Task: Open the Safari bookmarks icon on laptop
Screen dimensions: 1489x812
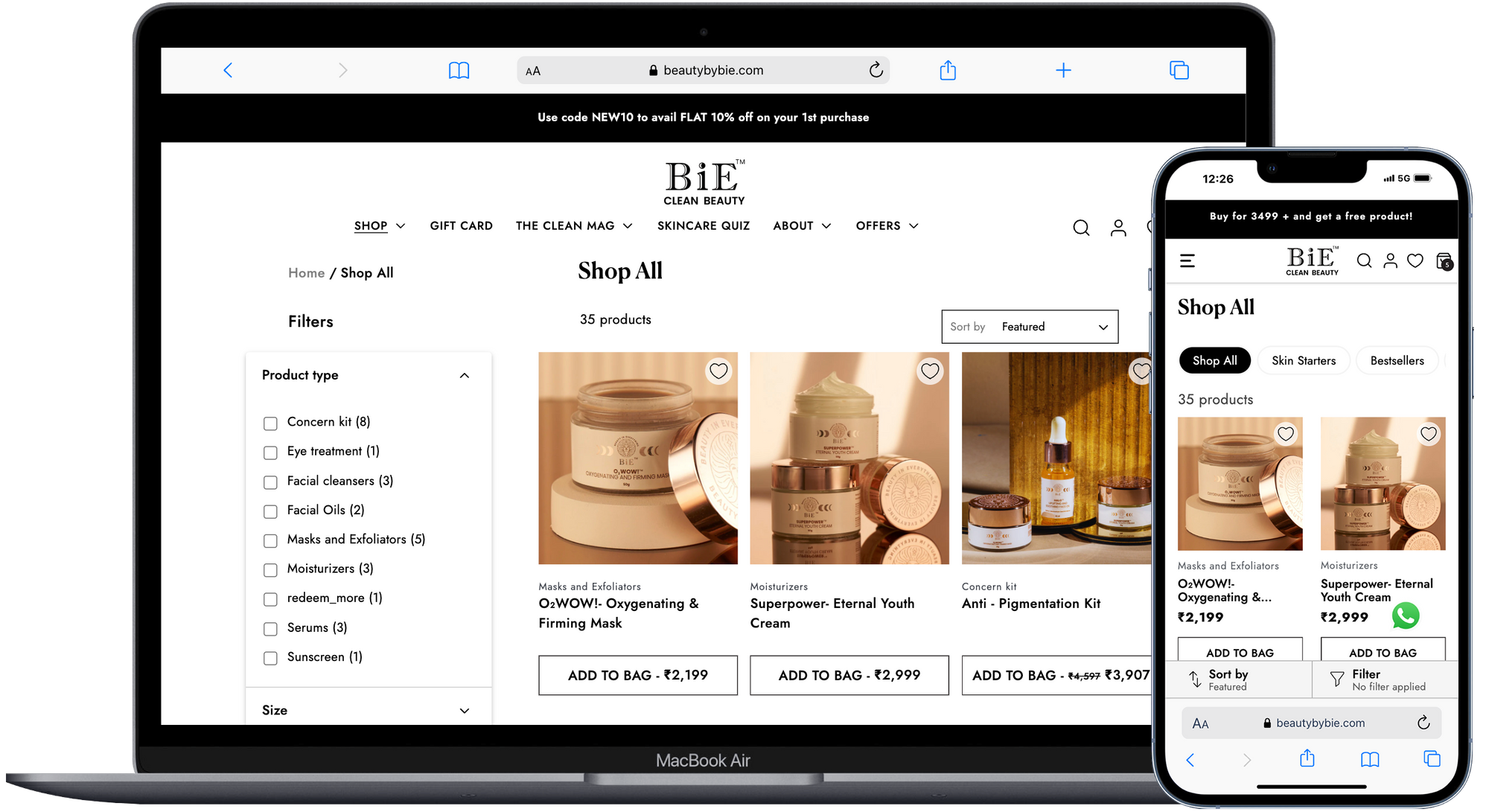Action: [459, 71]
